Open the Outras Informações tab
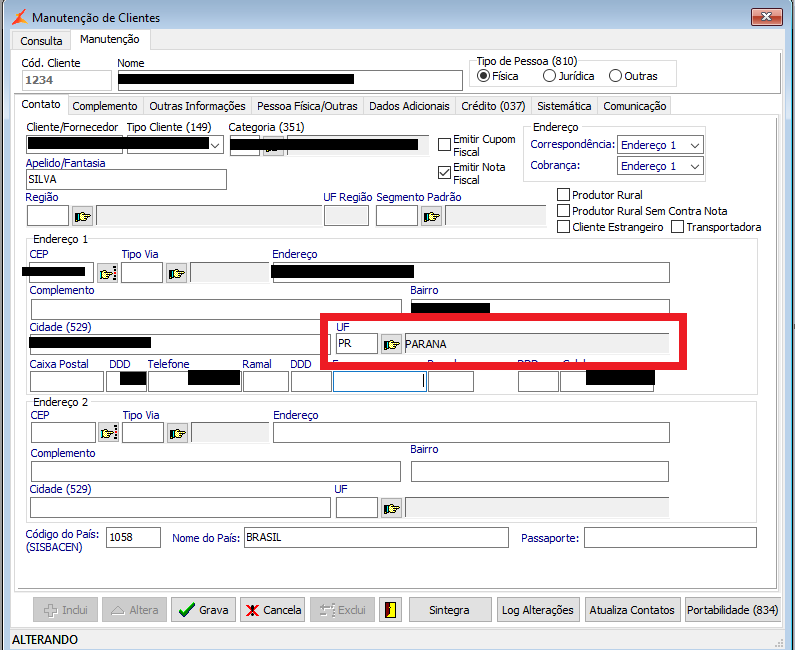The height and width of the screenshot is (650, 795). (x=197, y=106)
